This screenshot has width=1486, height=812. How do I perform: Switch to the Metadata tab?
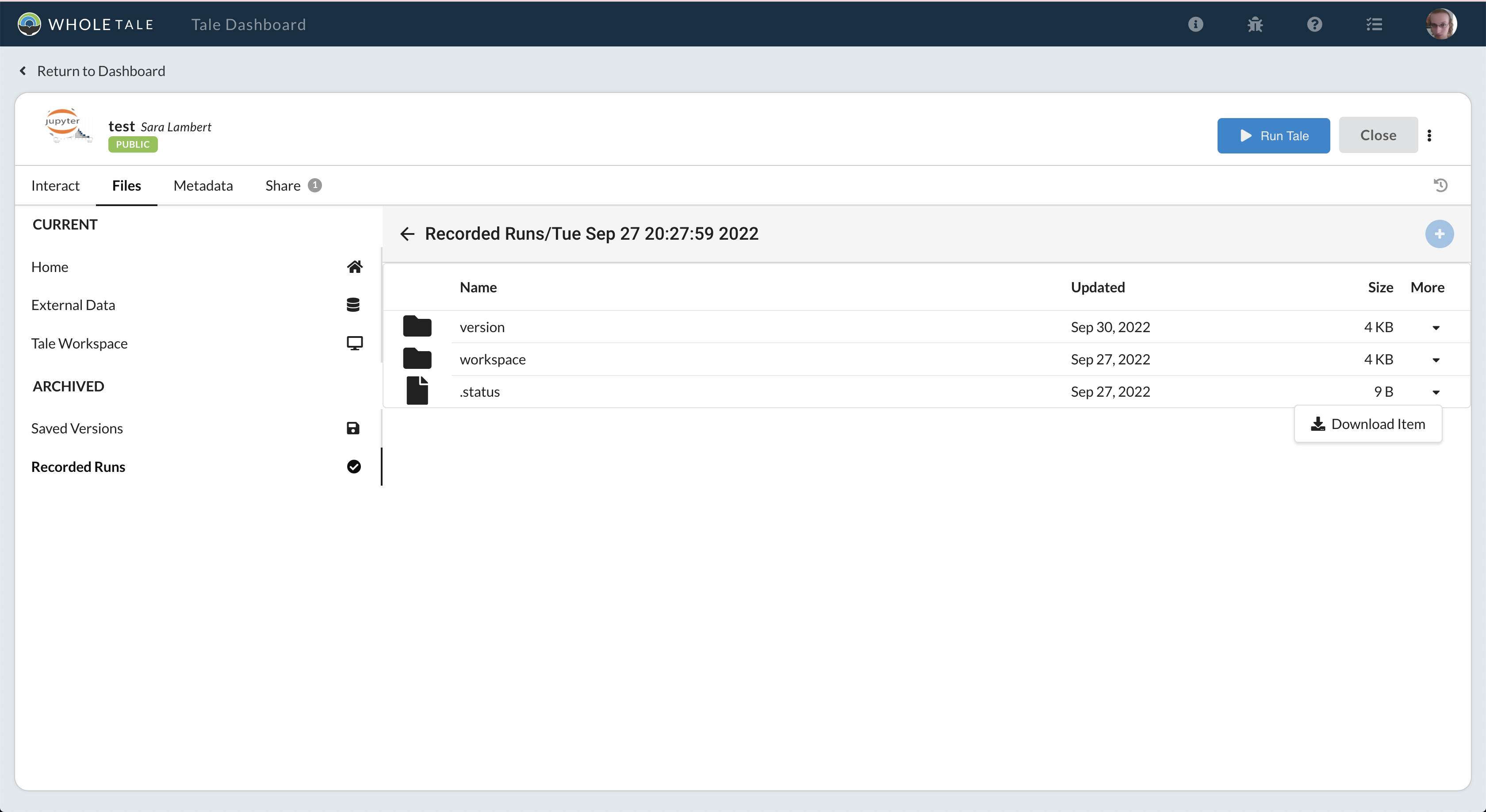pyautogui.click(x=203, y=185)
